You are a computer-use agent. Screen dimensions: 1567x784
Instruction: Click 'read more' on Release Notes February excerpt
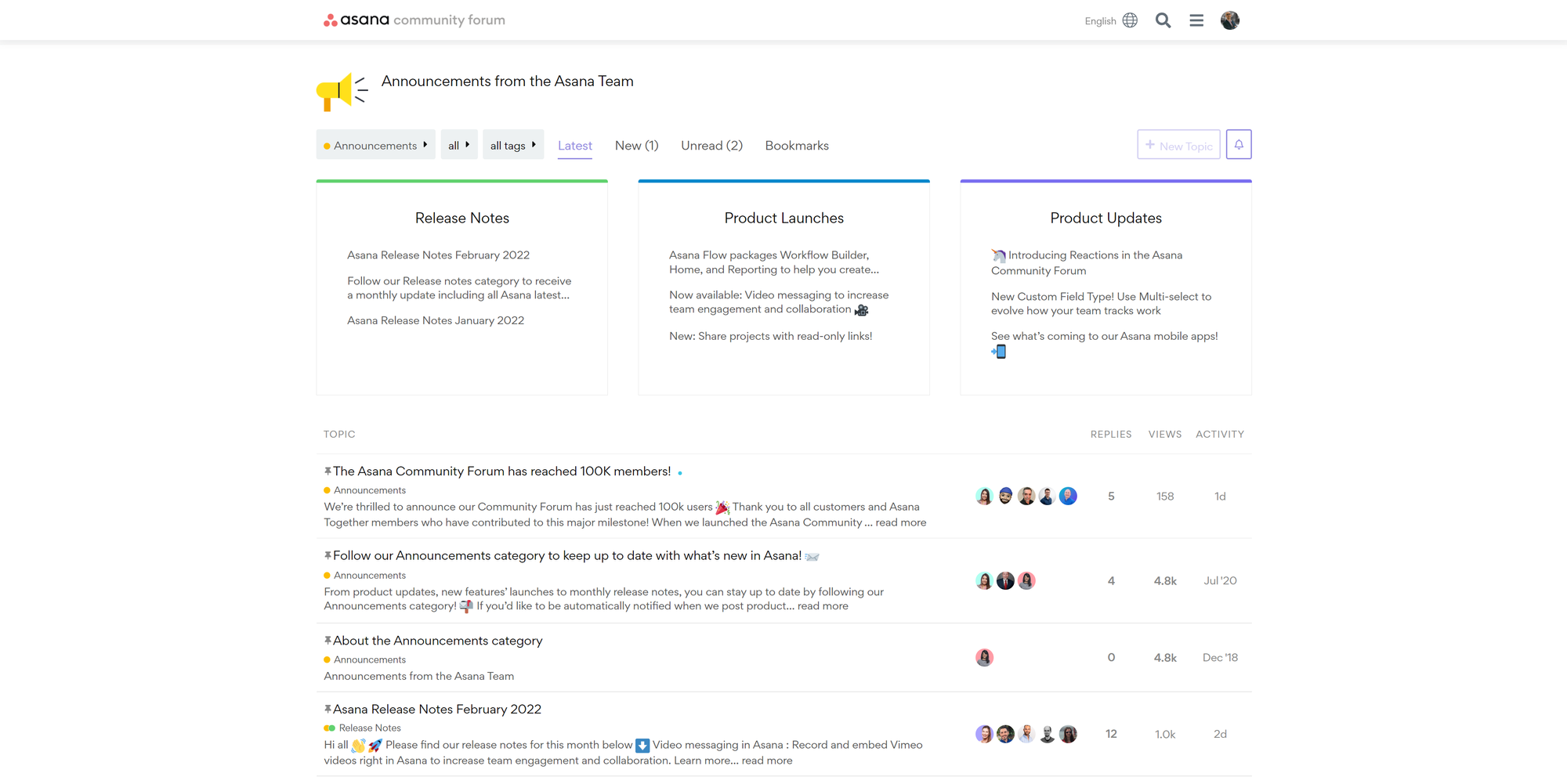point(767,761)
